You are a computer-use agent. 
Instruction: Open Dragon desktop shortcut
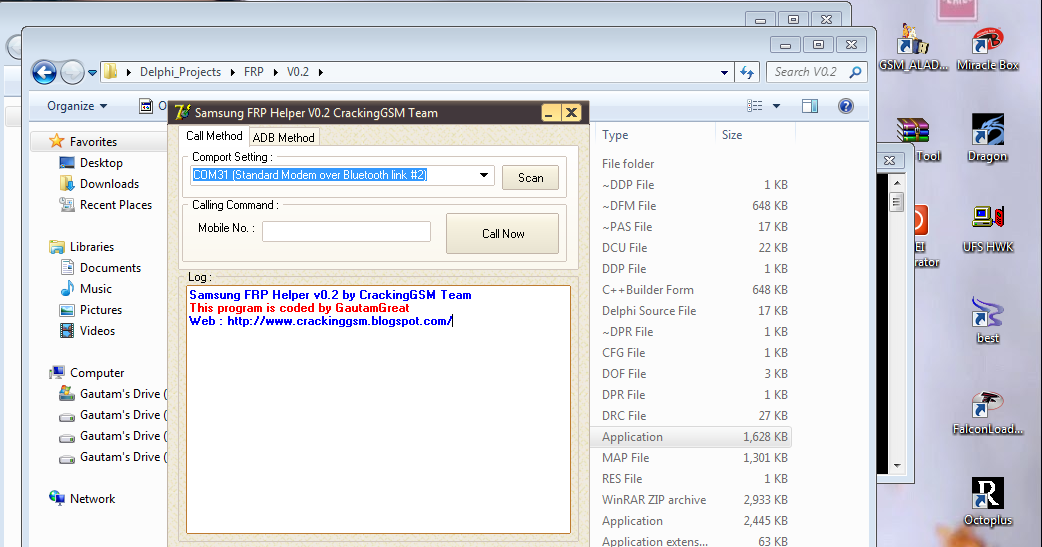[x=988, y=138]
